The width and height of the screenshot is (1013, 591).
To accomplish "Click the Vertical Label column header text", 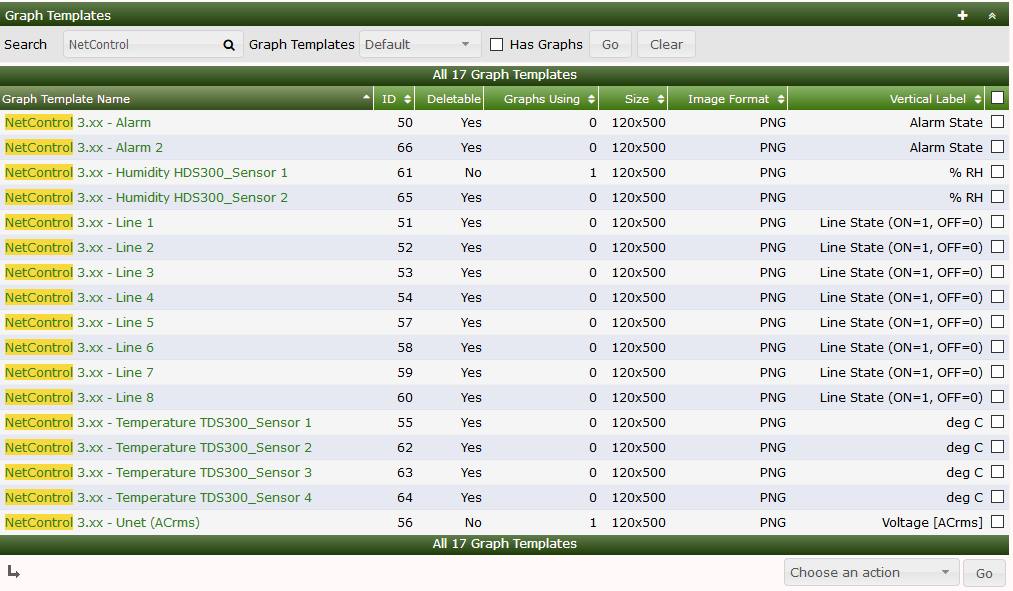I will pyautogui.click(x=928, y=99).
